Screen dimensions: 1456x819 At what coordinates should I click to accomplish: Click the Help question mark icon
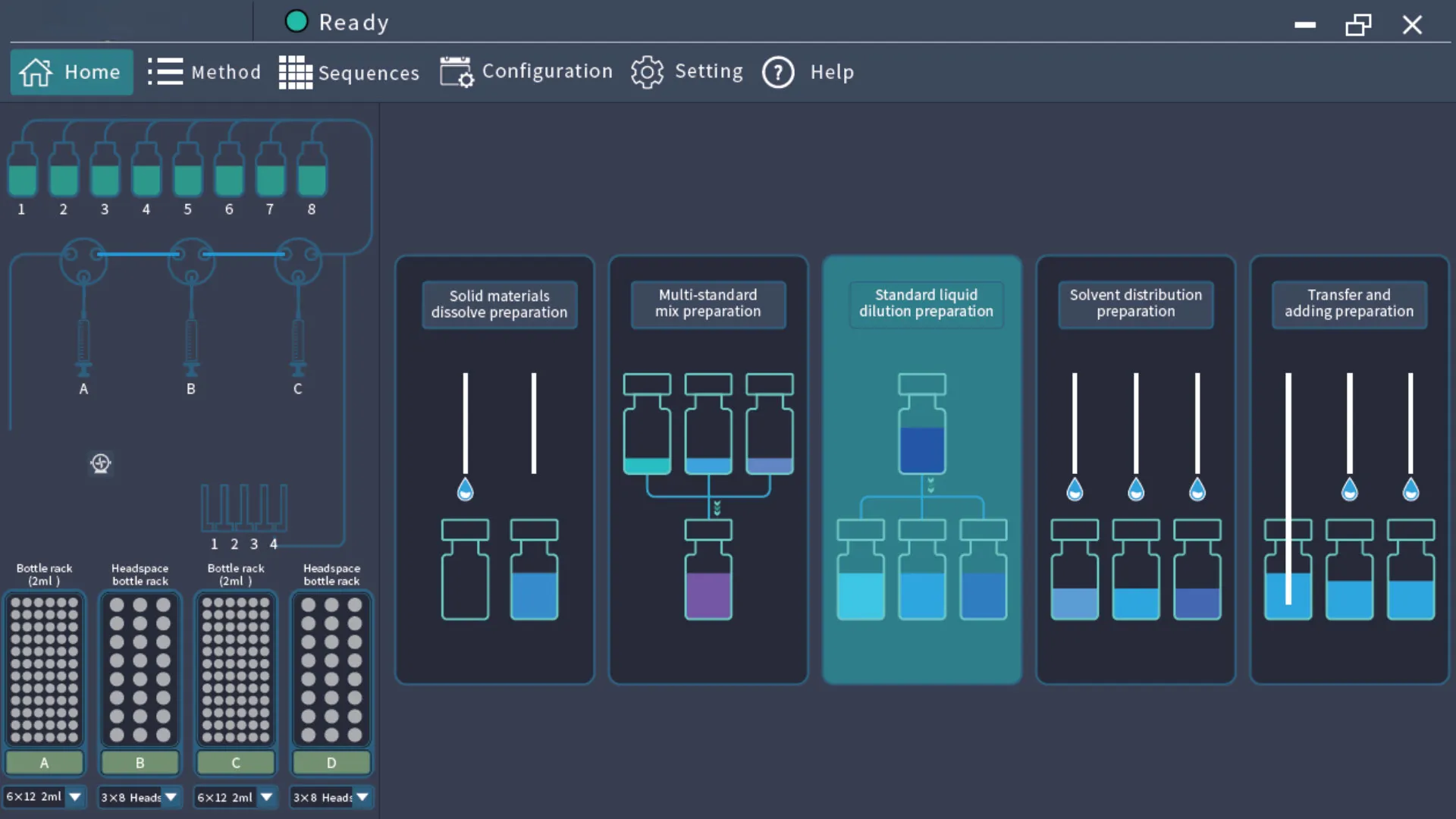(778, 72)
